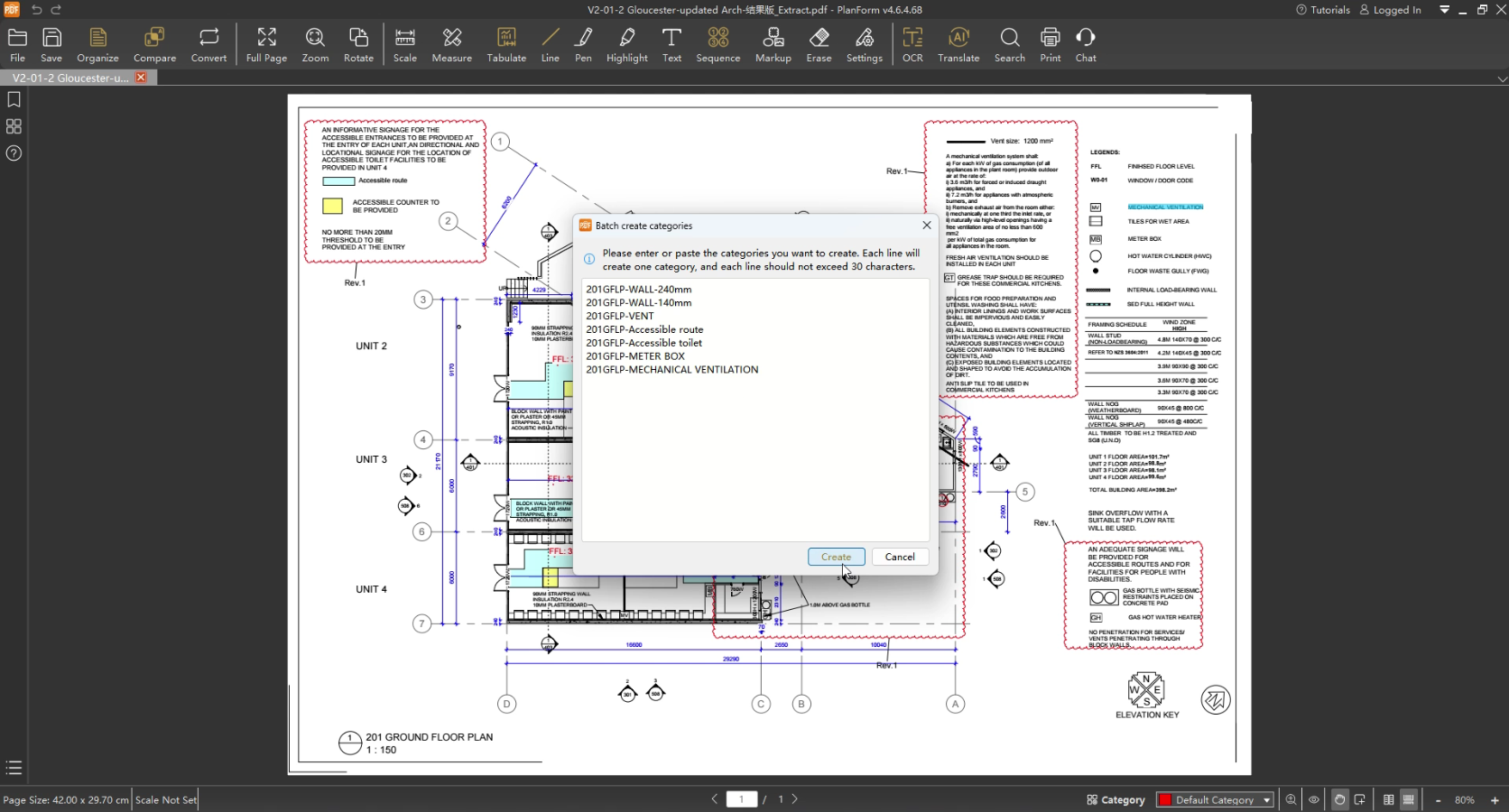Toggle continuous page view mode
The image size is (1509, 812).
1409,799
